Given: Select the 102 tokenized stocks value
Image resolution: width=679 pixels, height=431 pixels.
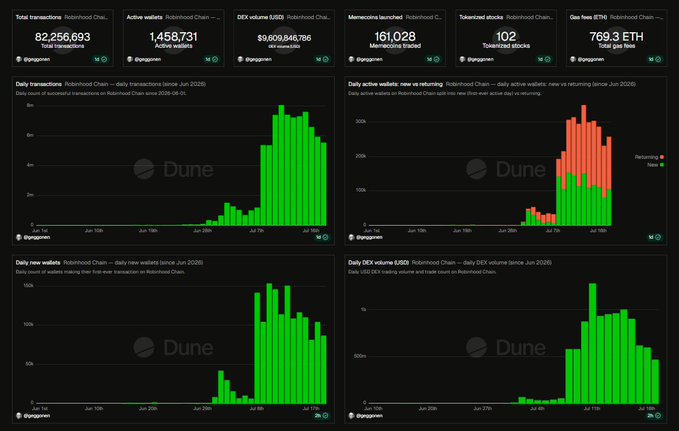Looking at the screenshot, I should point(506,37).
